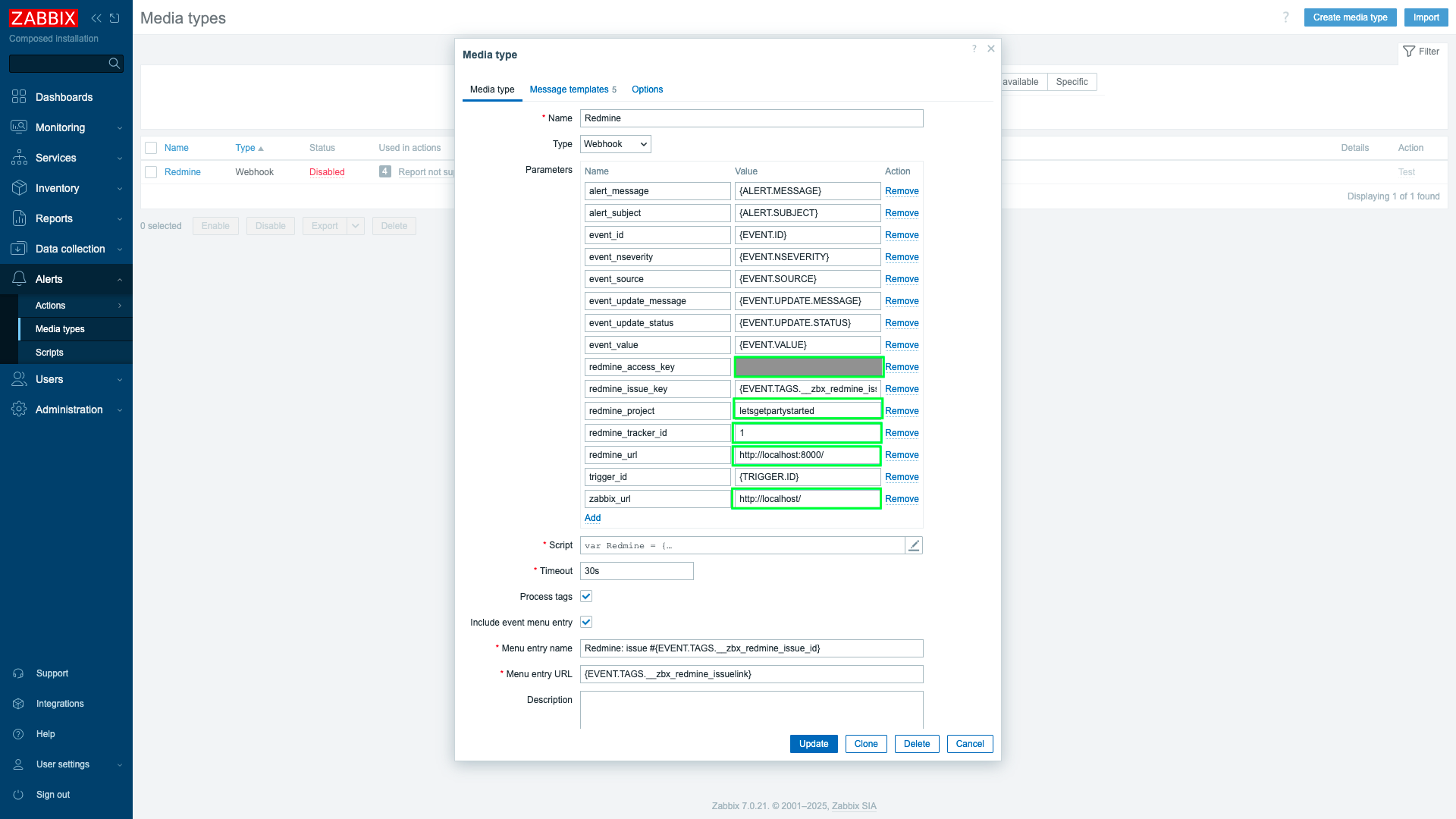Image resolution: width=1456 pixels, height=819 pixels.
Task: Toggle Include event menu entry checkbox
Action: point(586,623)
